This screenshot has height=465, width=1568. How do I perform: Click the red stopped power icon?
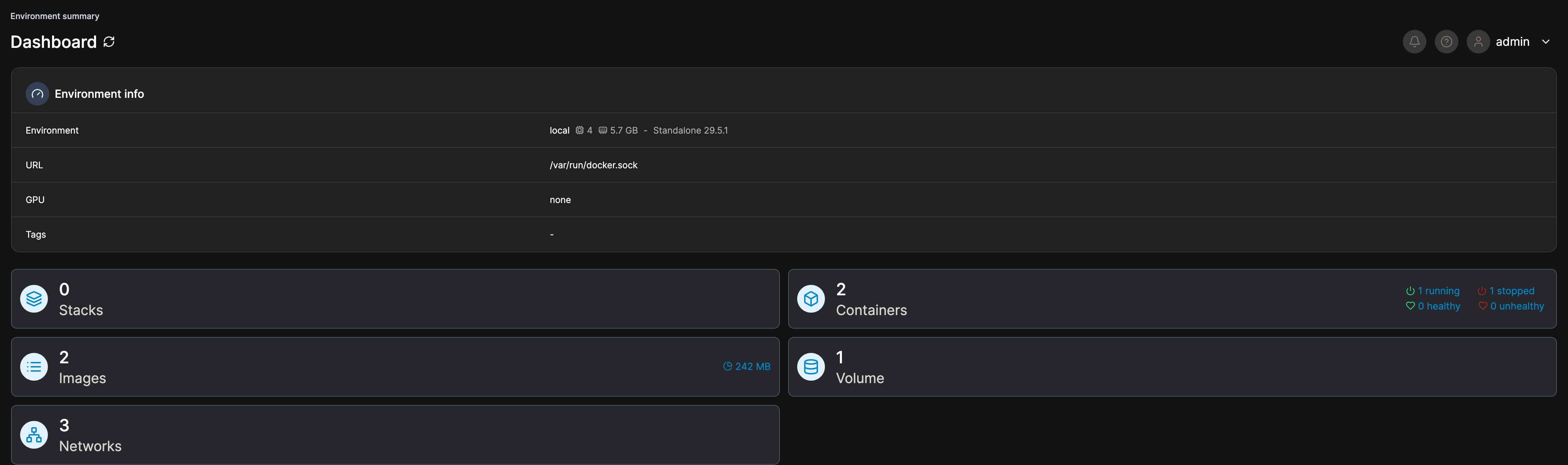(x=1482, y=291)
